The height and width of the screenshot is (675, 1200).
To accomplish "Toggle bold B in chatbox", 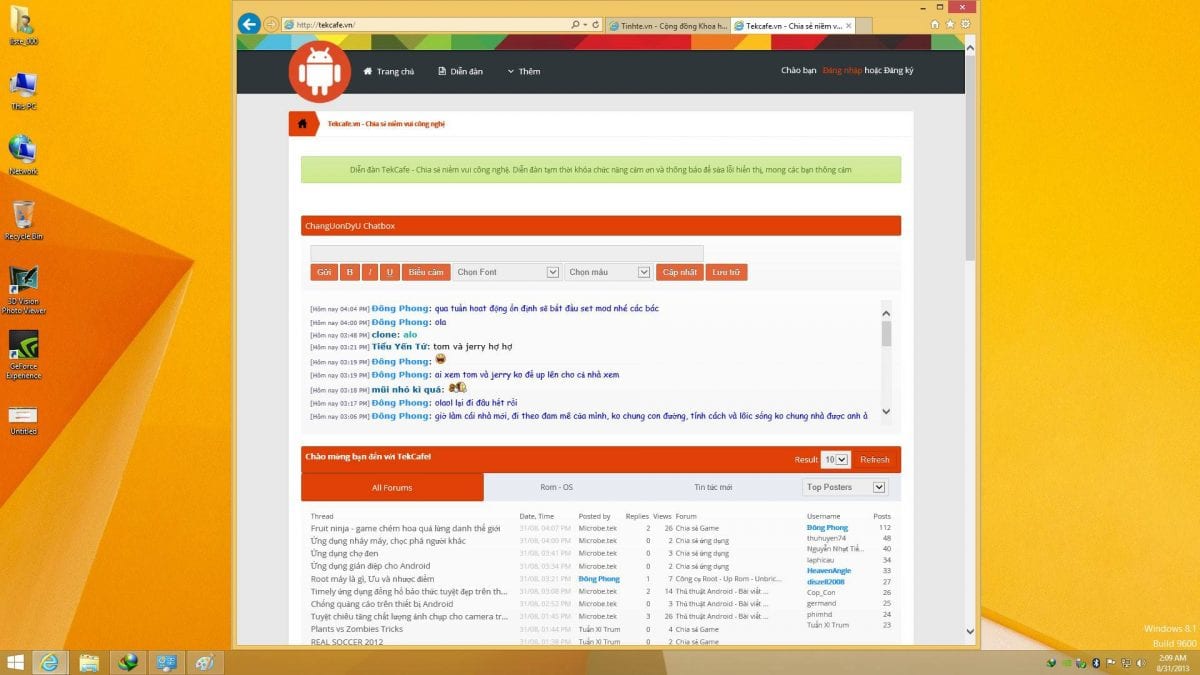I will [x=349, y=272].
